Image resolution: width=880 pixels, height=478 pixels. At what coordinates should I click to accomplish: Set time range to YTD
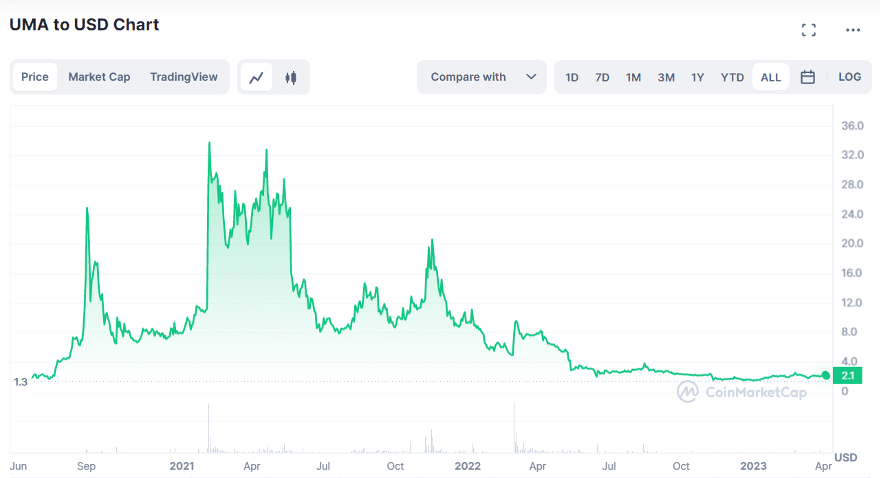[x=732, y=77]
